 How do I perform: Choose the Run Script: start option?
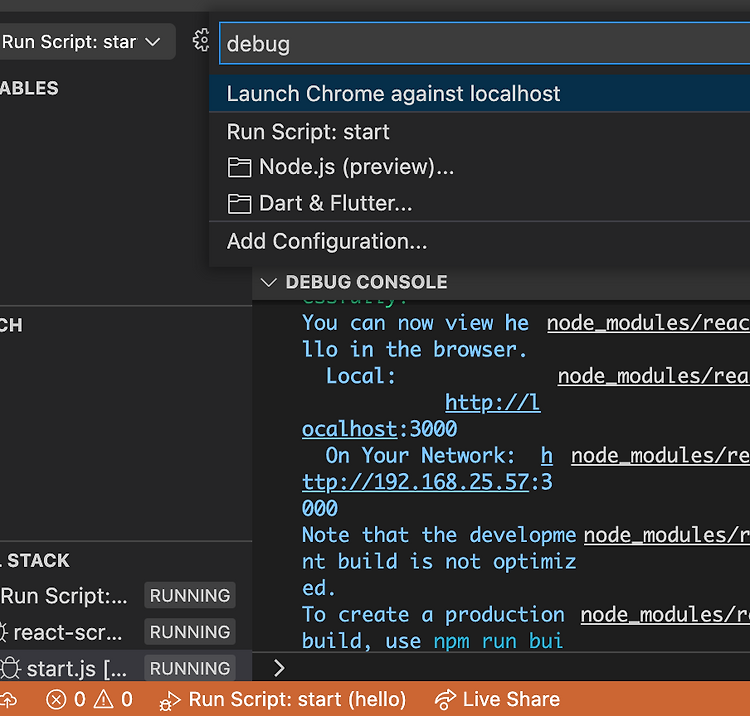pos(308,131)
